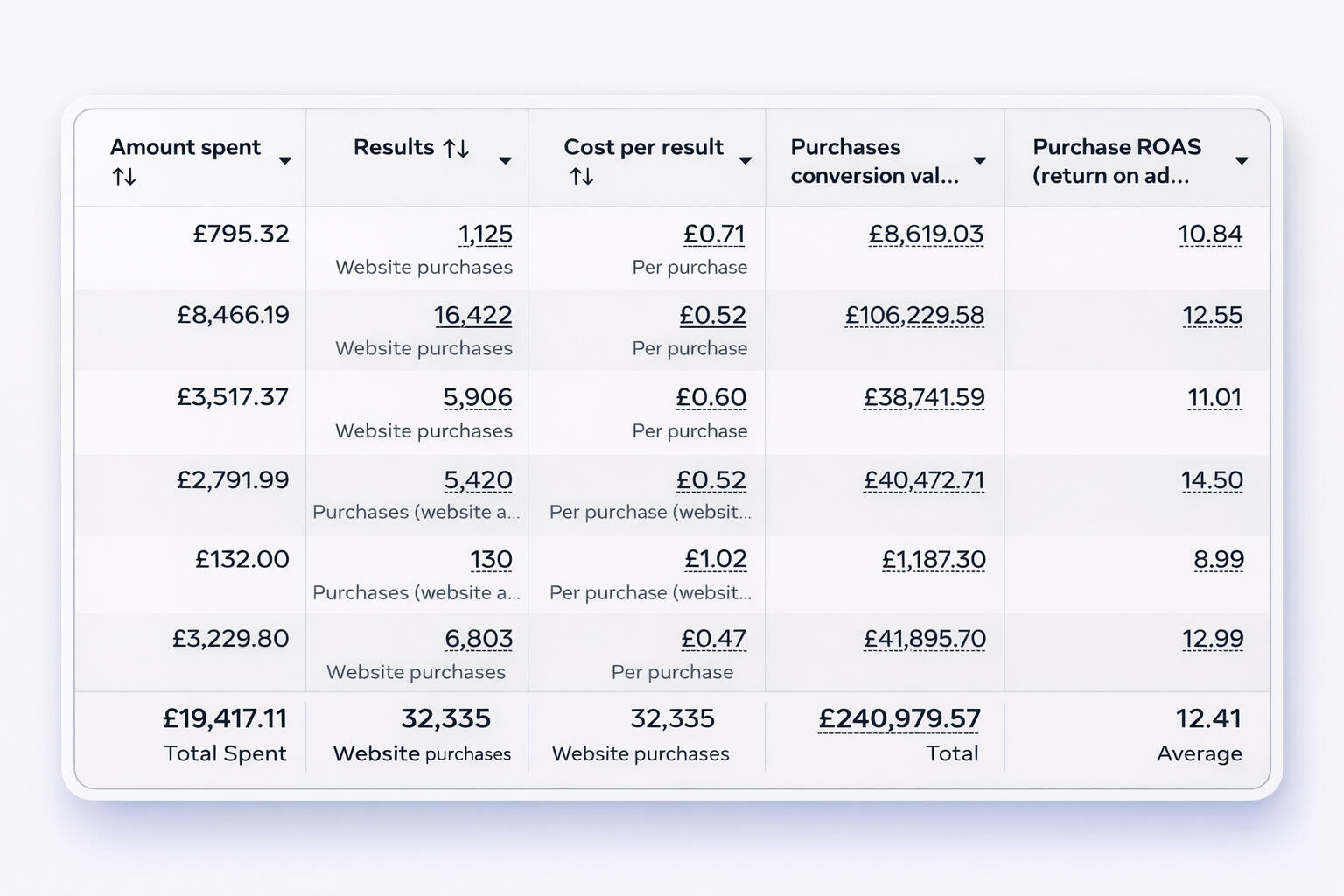This screenshot has height=896, width=1344.
Task: Open the Amount spent column dropdown
Action: (284, 161)
